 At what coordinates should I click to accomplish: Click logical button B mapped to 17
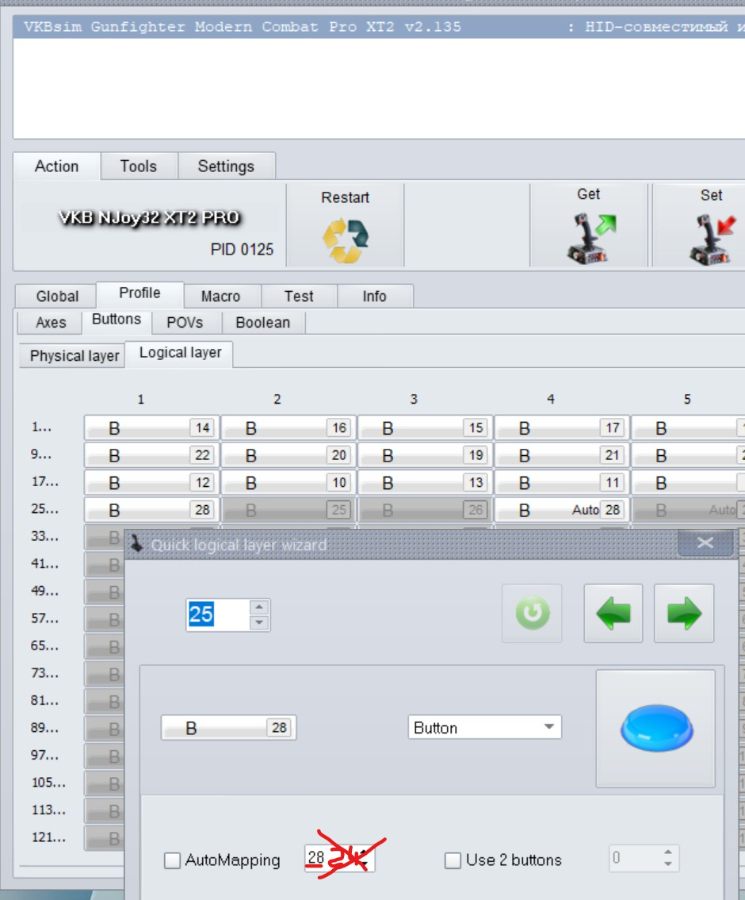(562, 428)
